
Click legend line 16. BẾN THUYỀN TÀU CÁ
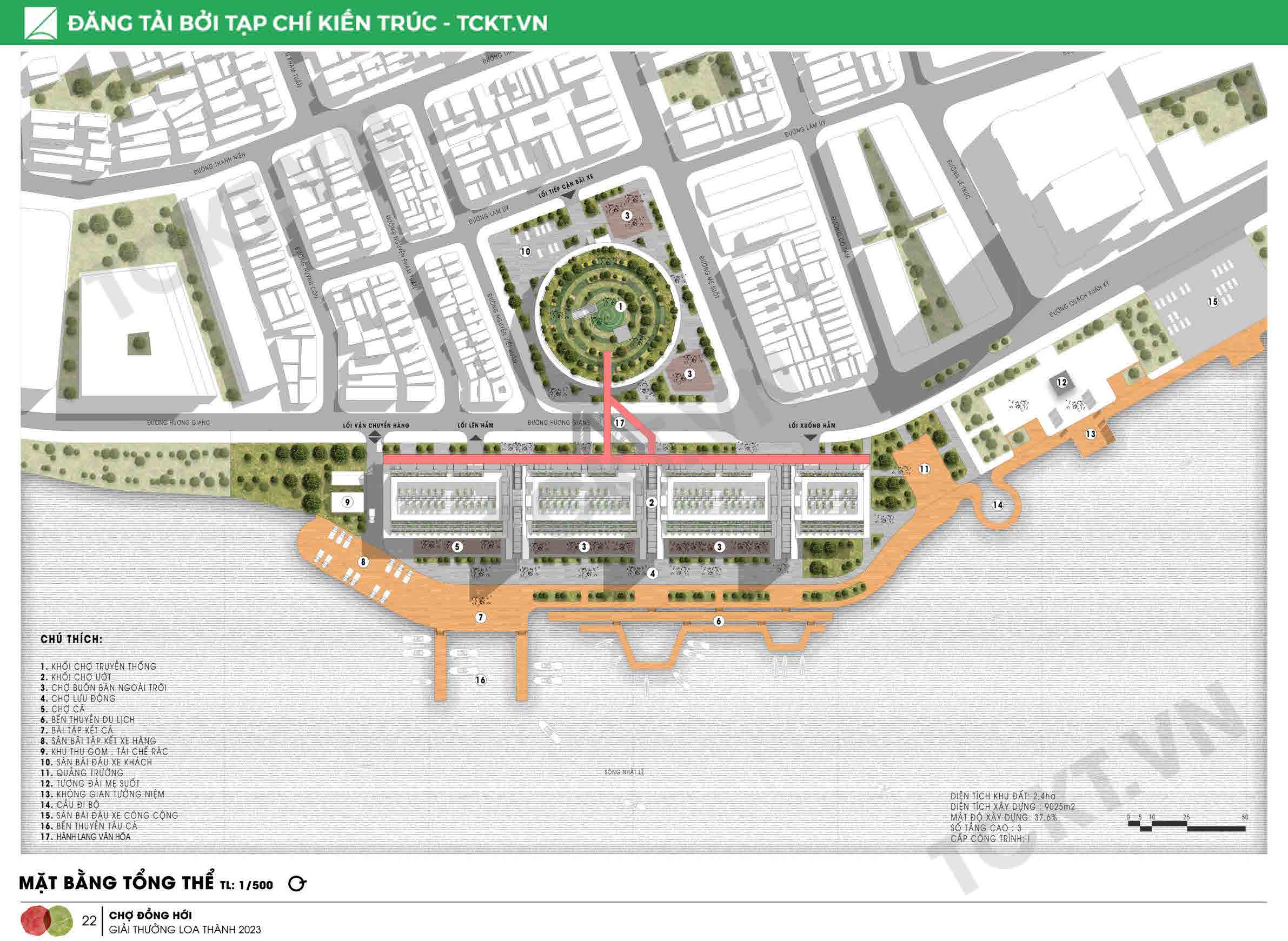(x=88, y=826)
